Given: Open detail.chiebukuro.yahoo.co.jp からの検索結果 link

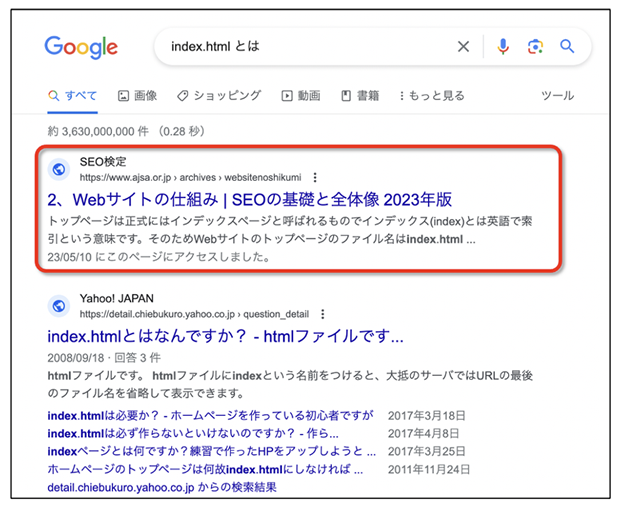Looking at the screenshot, I should pos(162,487).
